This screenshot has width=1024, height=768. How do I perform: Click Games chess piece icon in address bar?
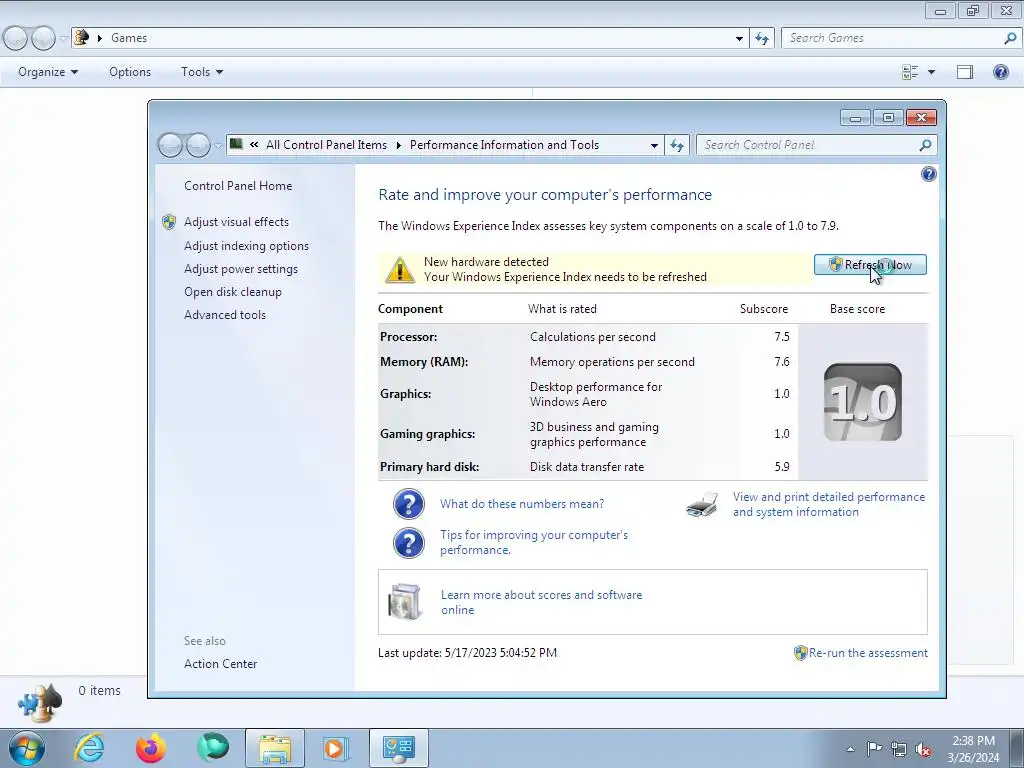[81, 37]
